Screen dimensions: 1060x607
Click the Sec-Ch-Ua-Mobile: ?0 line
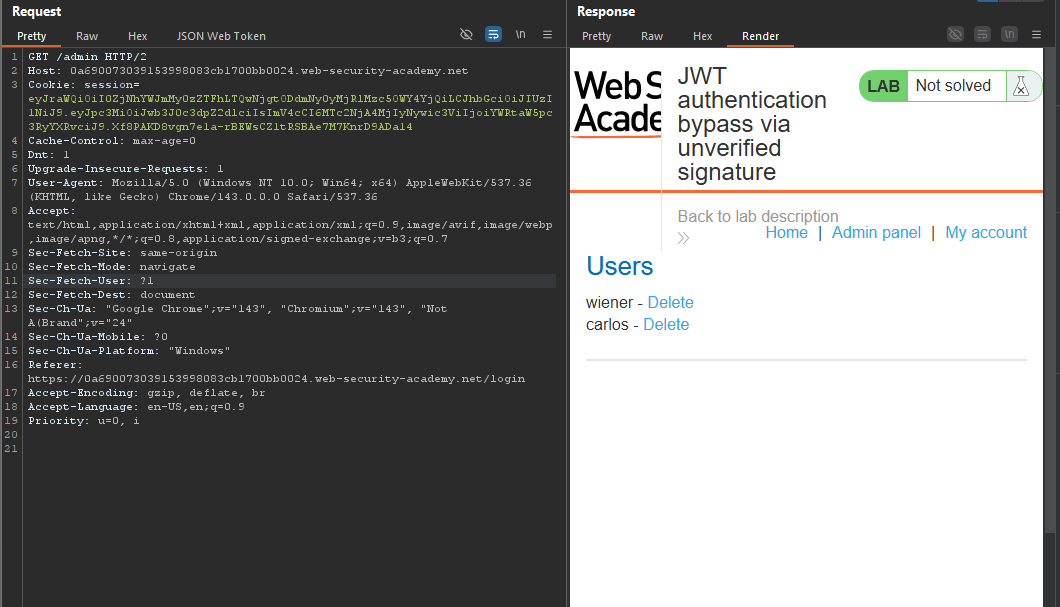(98, 337)
